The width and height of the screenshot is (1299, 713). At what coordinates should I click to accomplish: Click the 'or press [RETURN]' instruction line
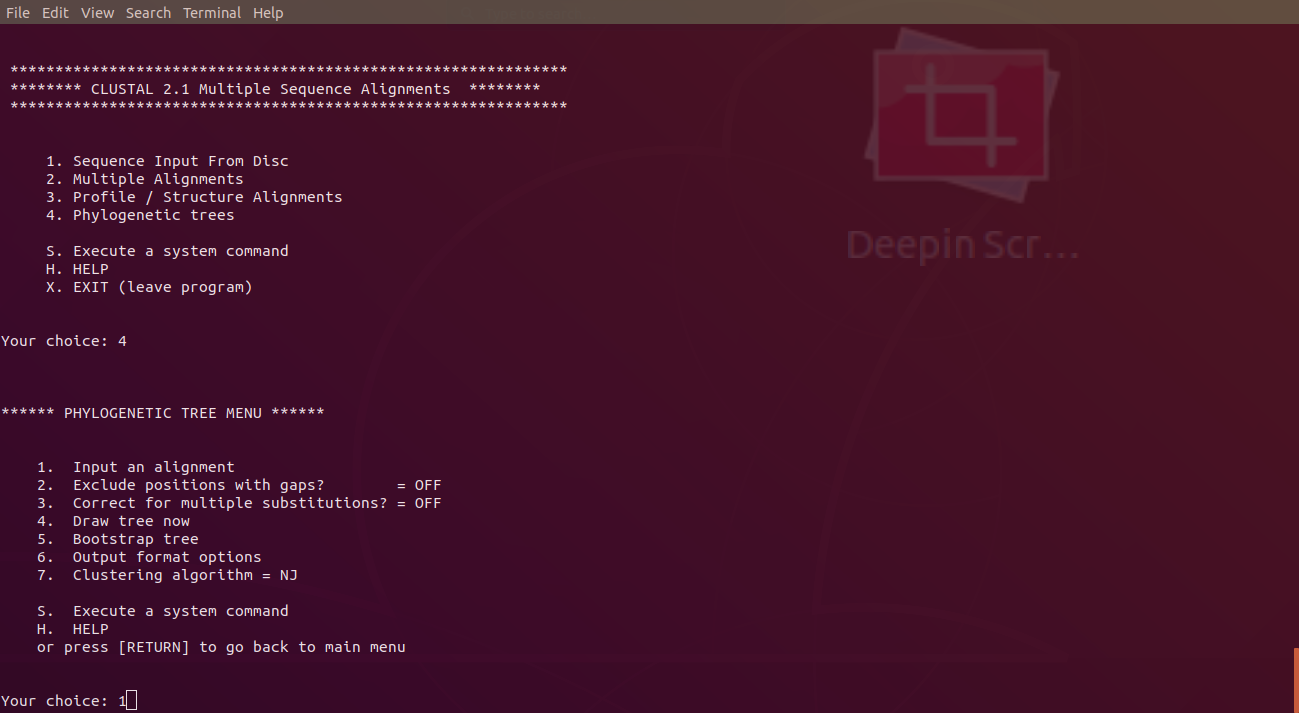(x=221, y=647)
